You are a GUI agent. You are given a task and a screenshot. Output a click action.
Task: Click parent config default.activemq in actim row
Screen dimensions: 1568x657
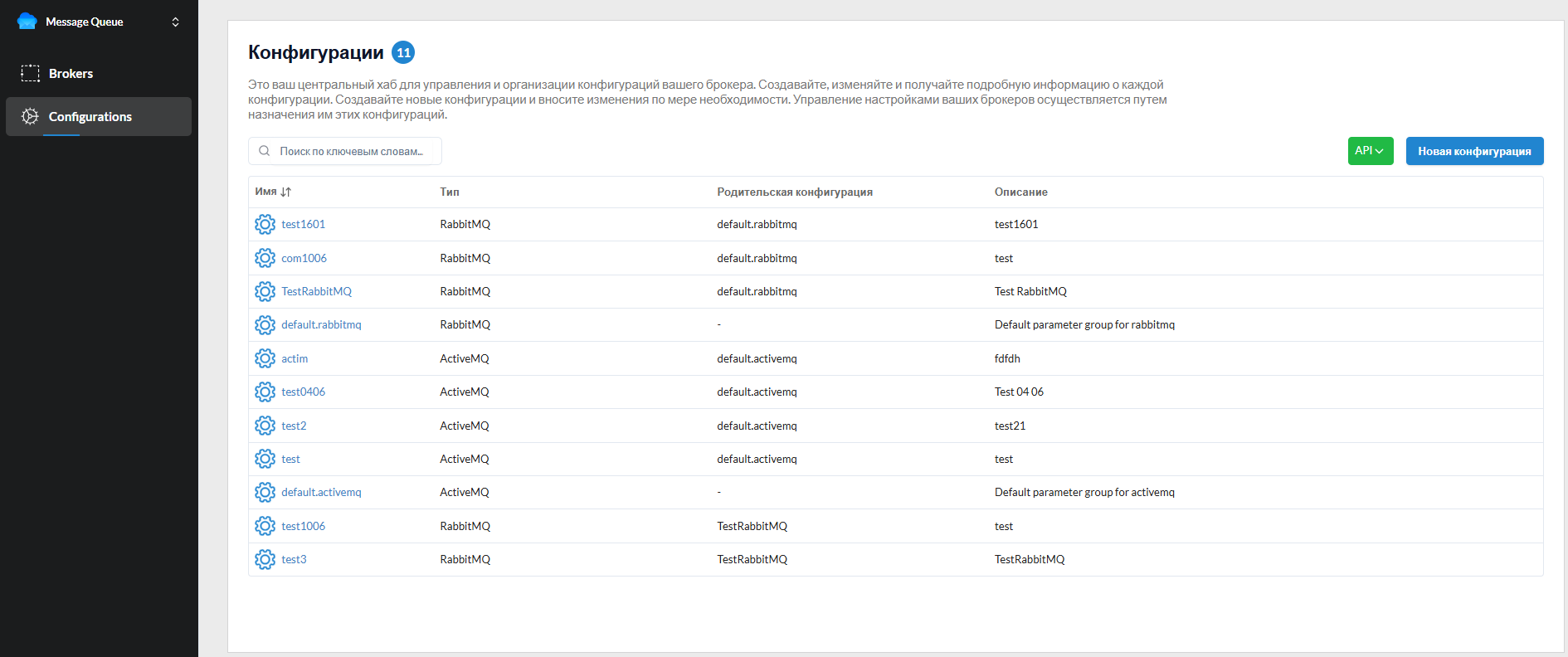click(757, 358)
